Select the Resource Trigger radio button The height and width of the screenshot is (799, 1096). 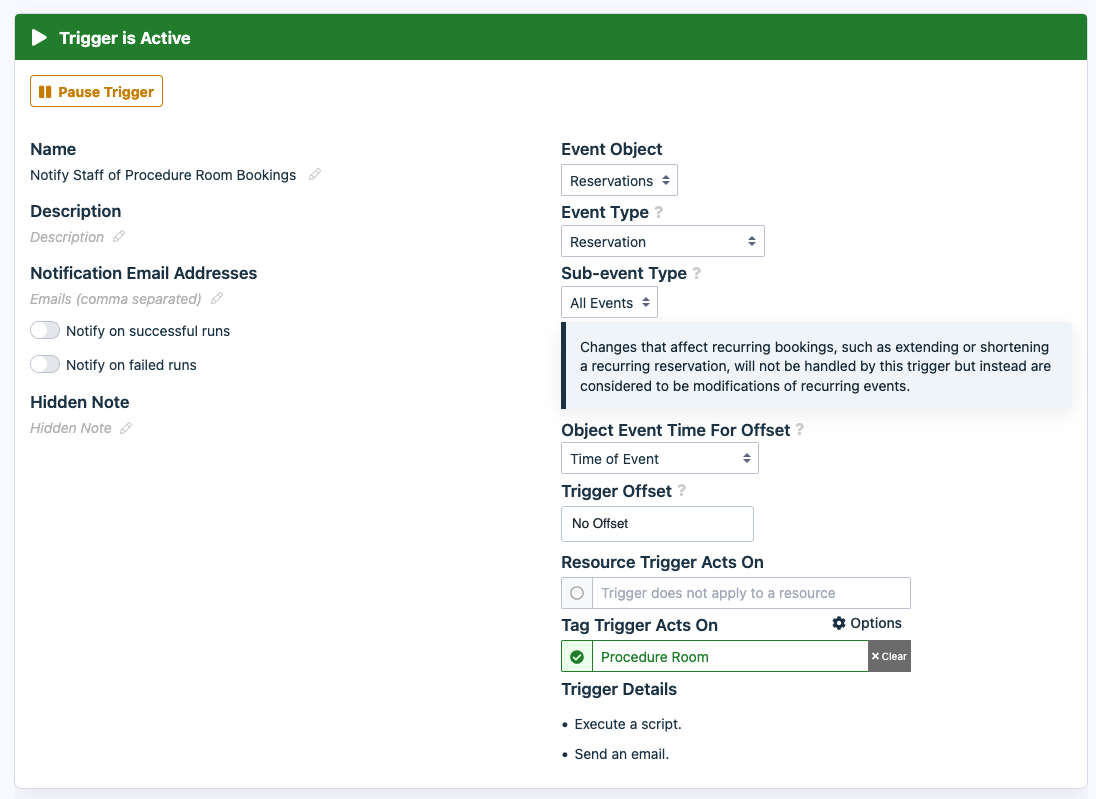tap(576, 592)
